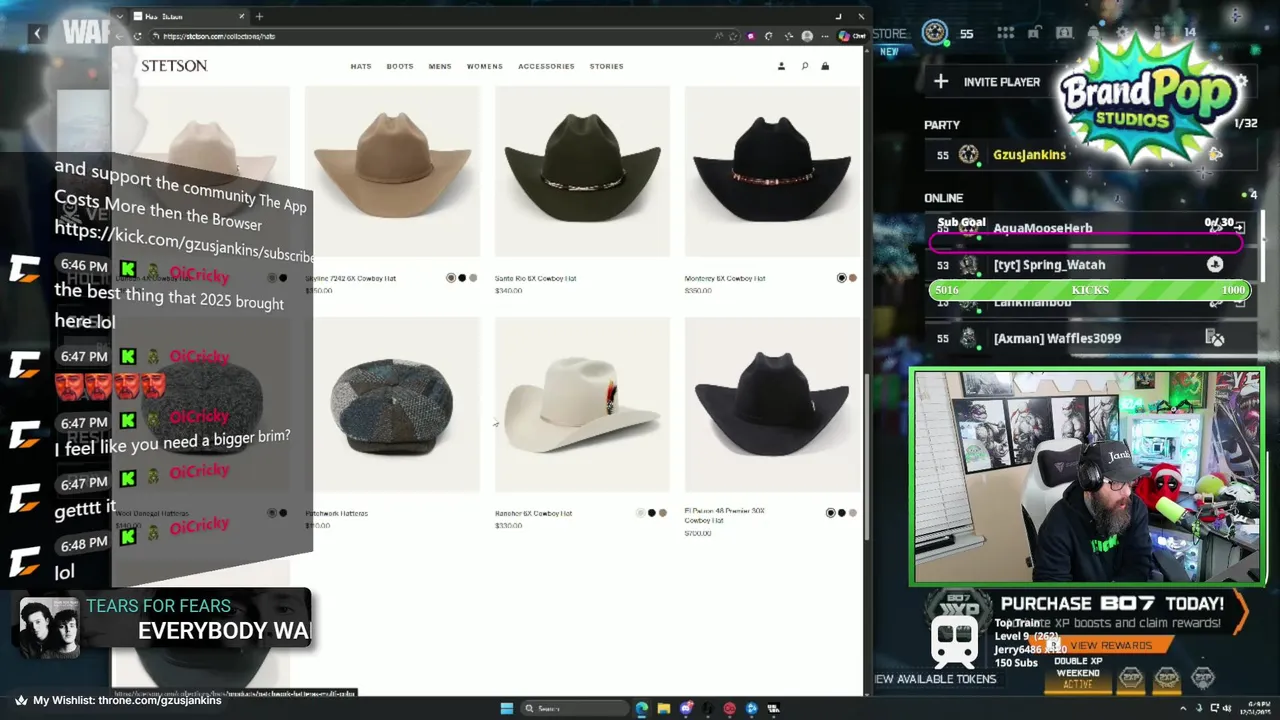Screen dimensions: 1280x720
Task: Select [tyt] Spring_Watah online player
Action: 1049,265
